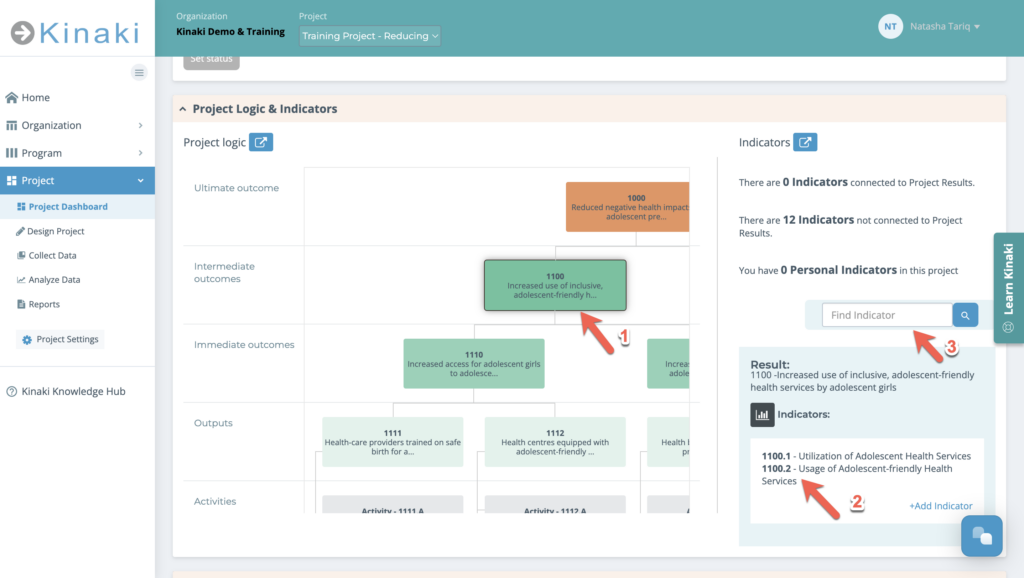Click the Activity - 1111 A box
The image size is (1024, 578).
392,505
